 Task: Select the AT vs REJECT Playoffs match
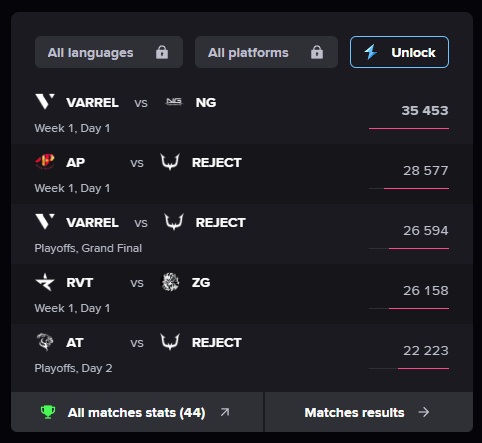point(242,355)
